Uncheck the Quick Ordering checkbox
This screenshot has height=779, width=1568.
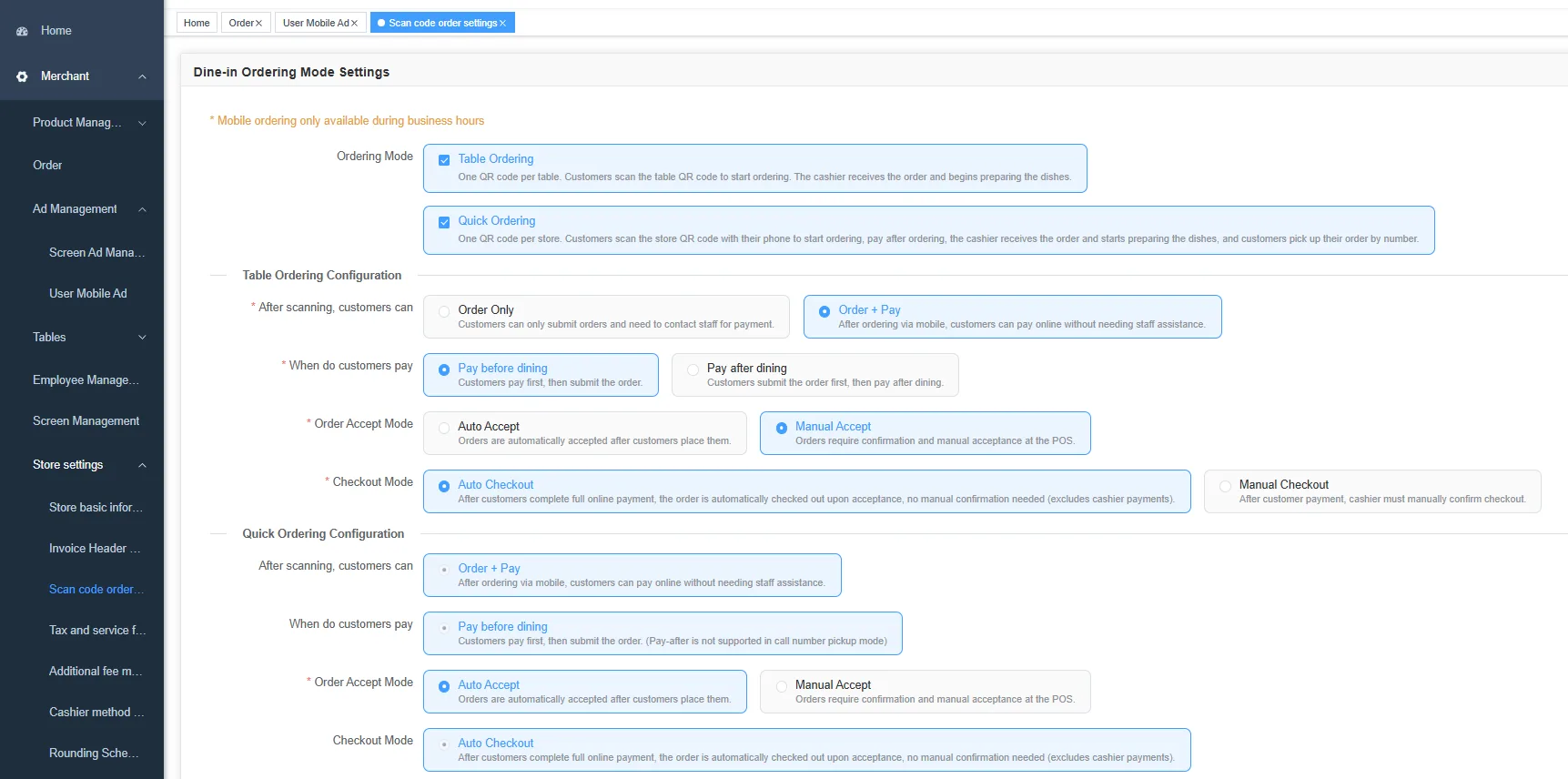[x=444, y=222]
